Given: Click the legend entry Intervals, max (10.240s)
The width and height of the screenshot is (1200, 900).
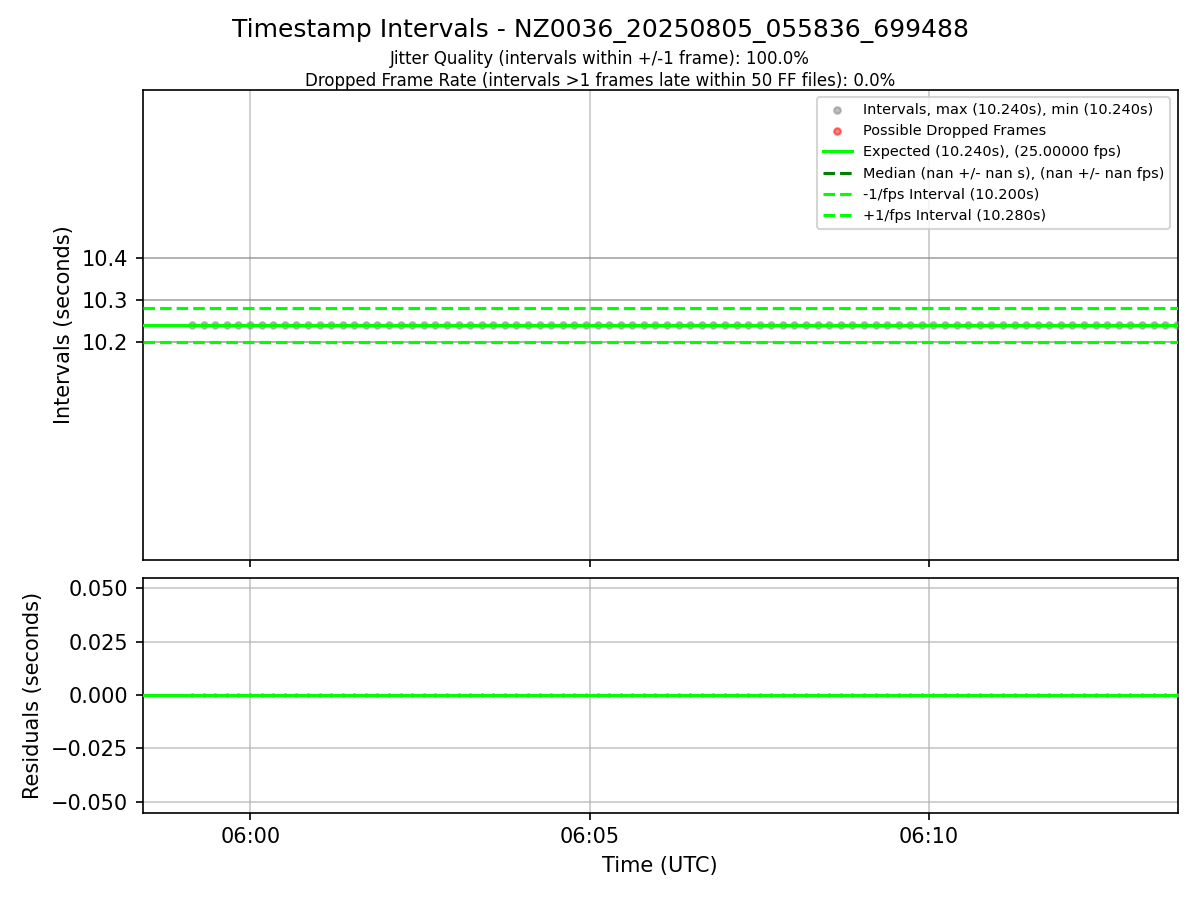Looking at the screenshot, I should 1008,109.
